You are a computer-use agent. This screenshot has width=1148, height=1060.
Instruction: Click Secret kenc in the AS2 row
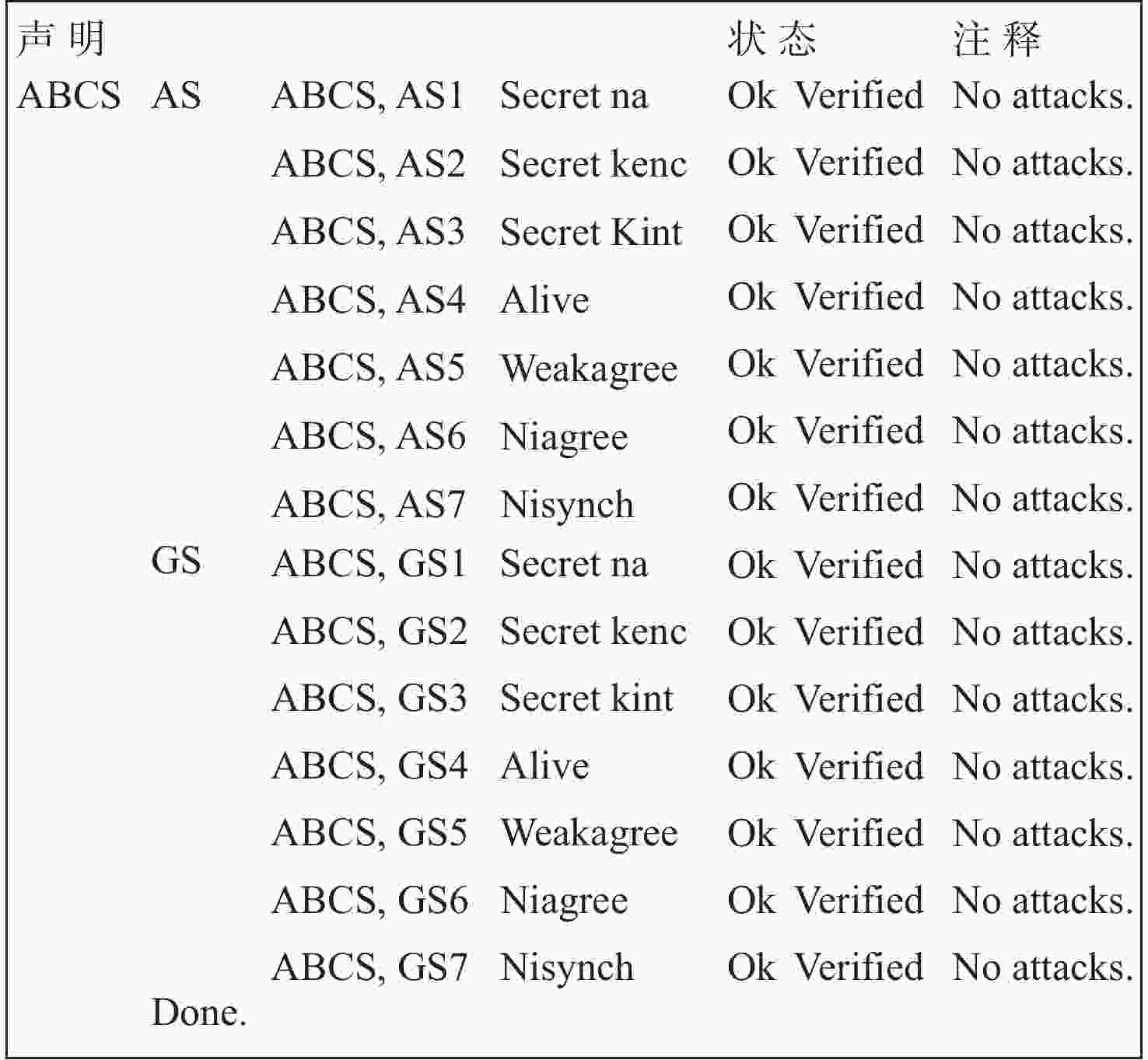click(x=593, y=163)
